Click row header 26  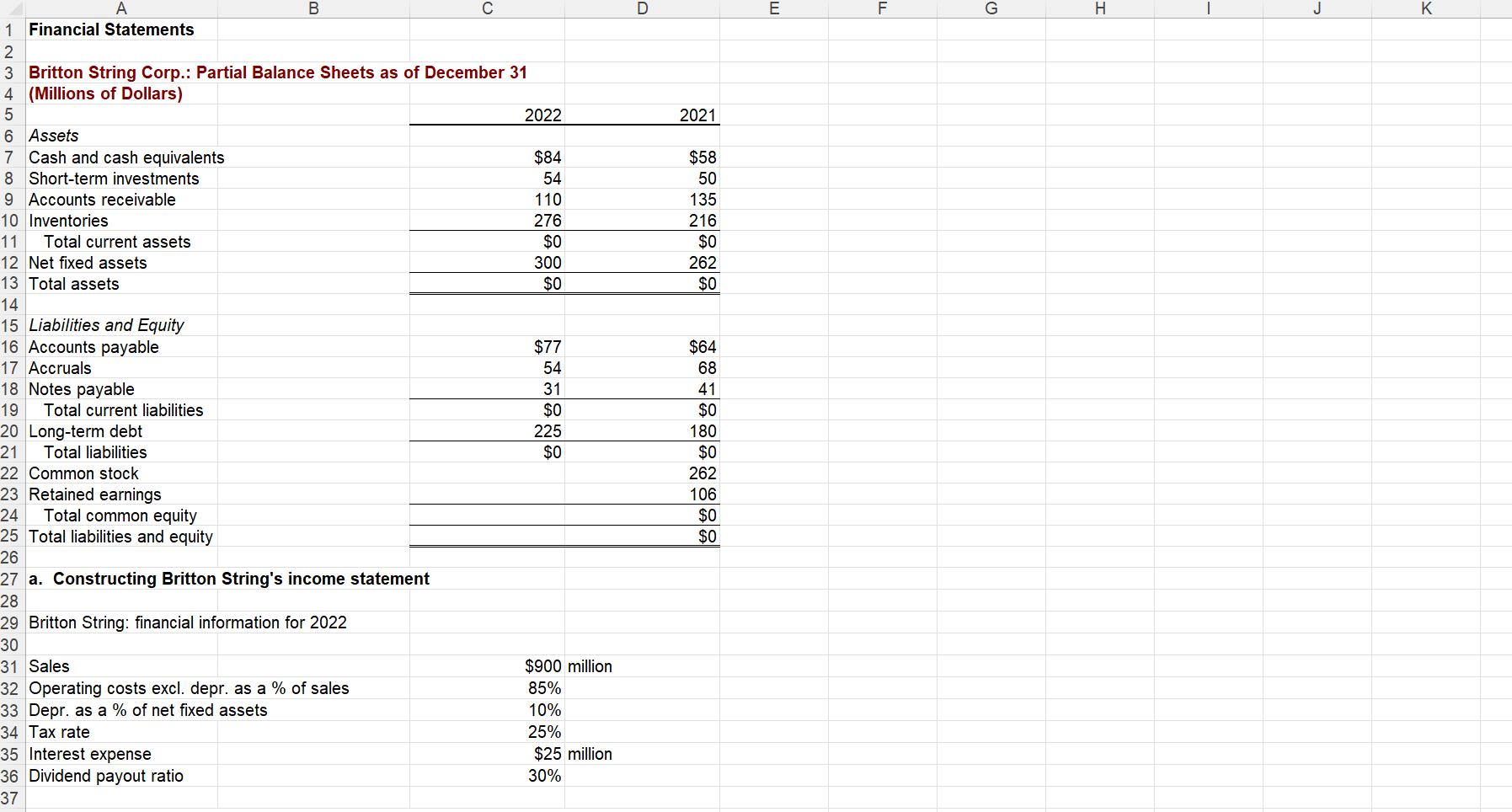(11, 557)
